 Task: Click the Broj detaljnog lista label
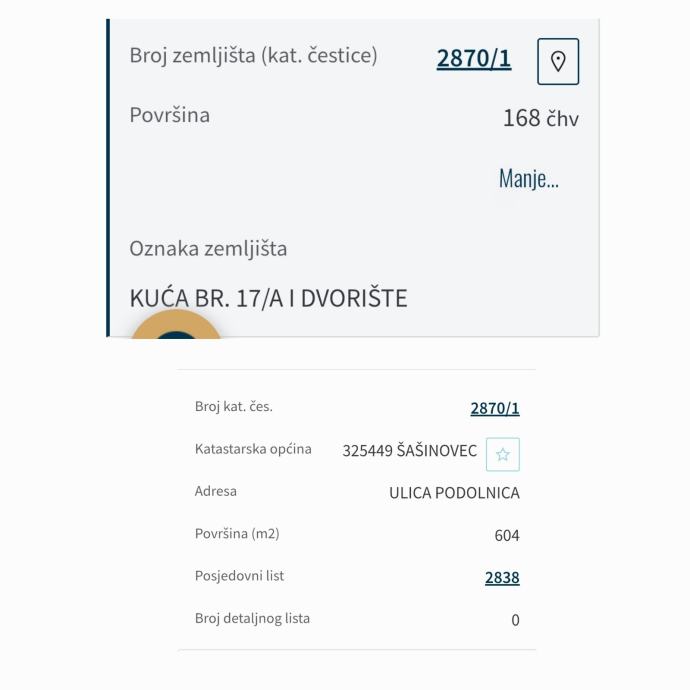[252, 618]
